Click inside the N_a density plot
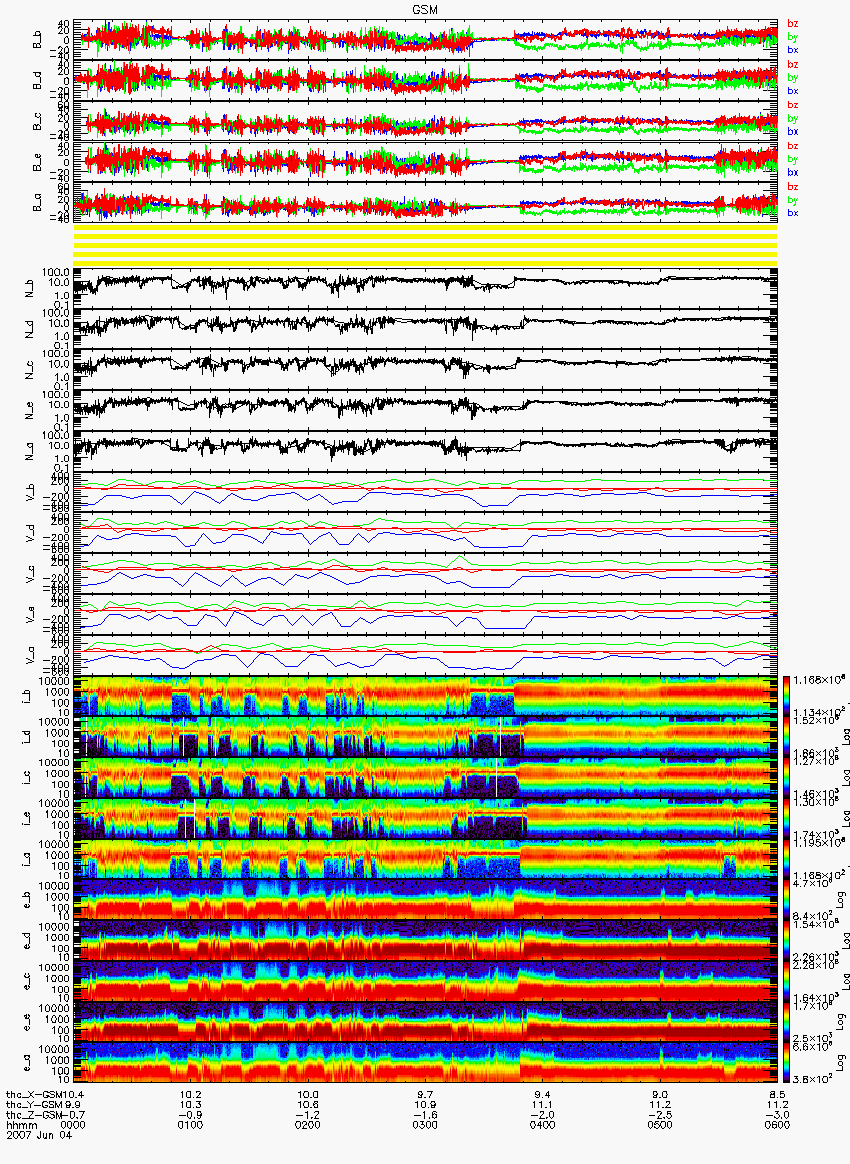This screenshot has height=1164, width=850. 425,451
